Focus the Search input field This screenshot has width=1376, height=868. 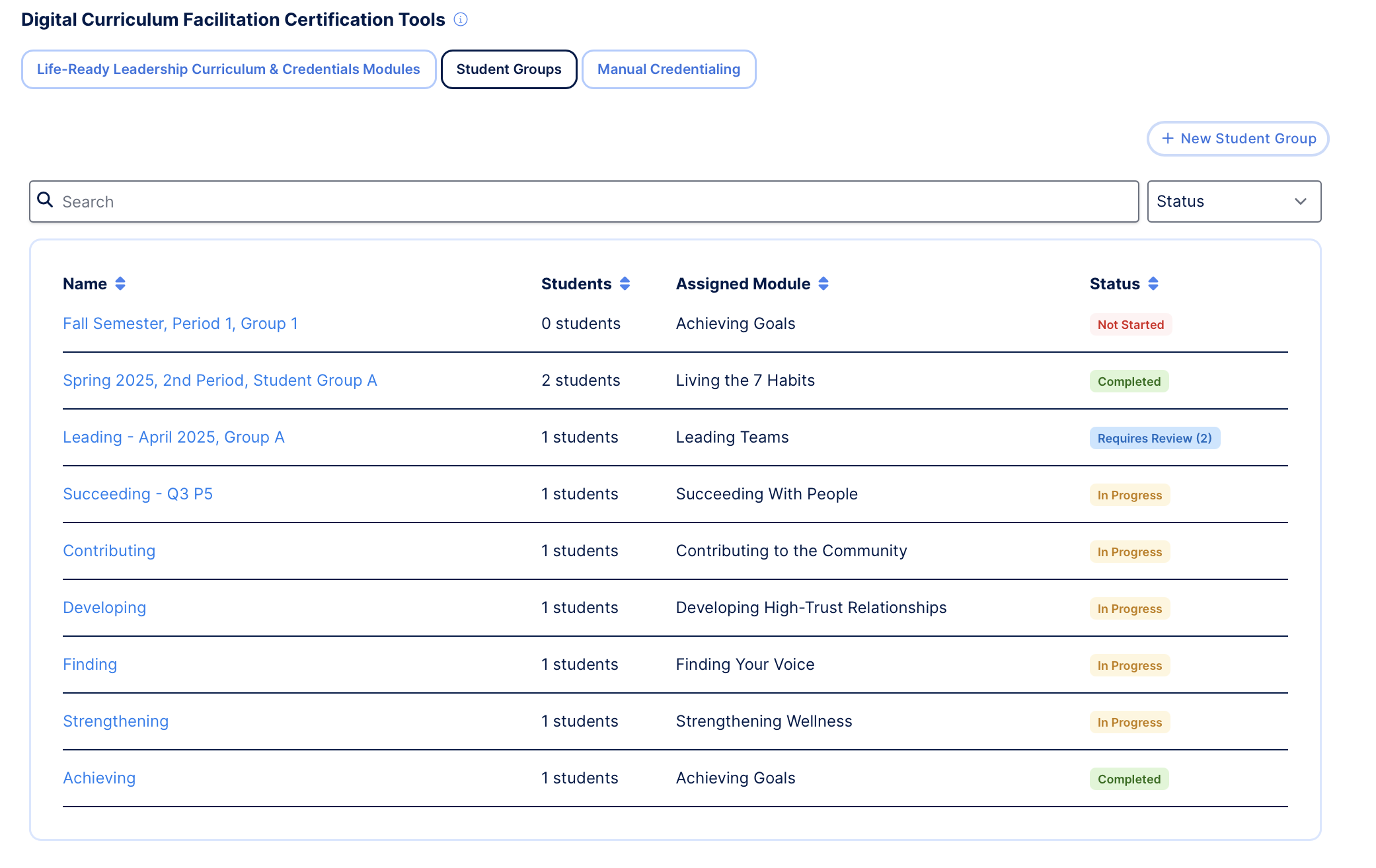pos(595,201)
